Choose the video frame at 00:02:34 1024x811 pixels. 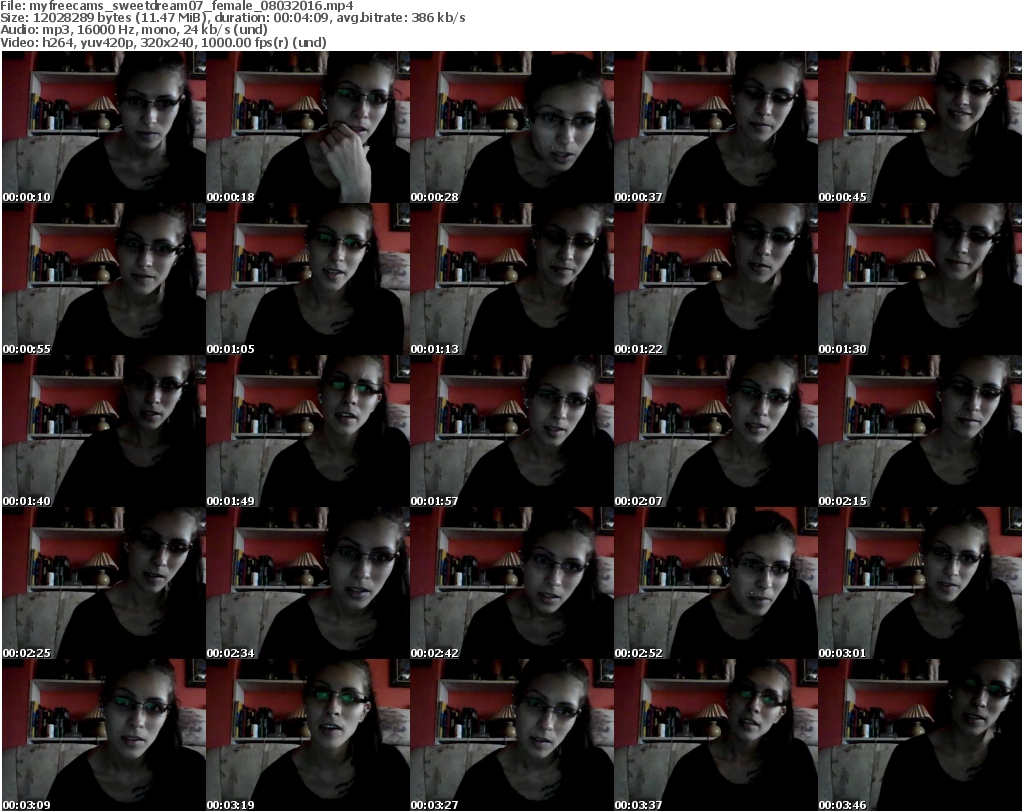tap(308, 583)
